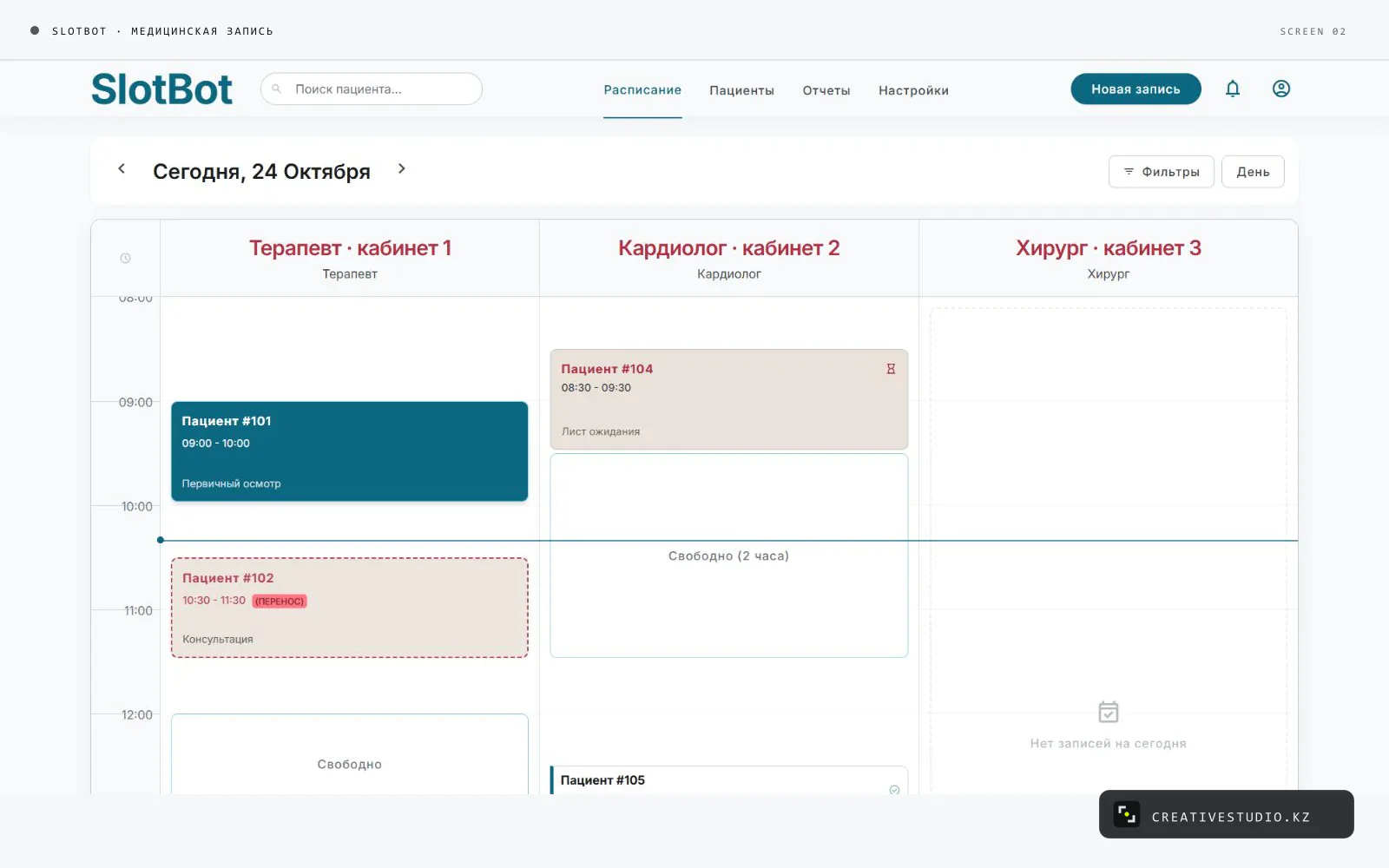The height and width of the screenshot is (868, 1389).
Task: Click the Новая запись button
Action: [1136, 89]
